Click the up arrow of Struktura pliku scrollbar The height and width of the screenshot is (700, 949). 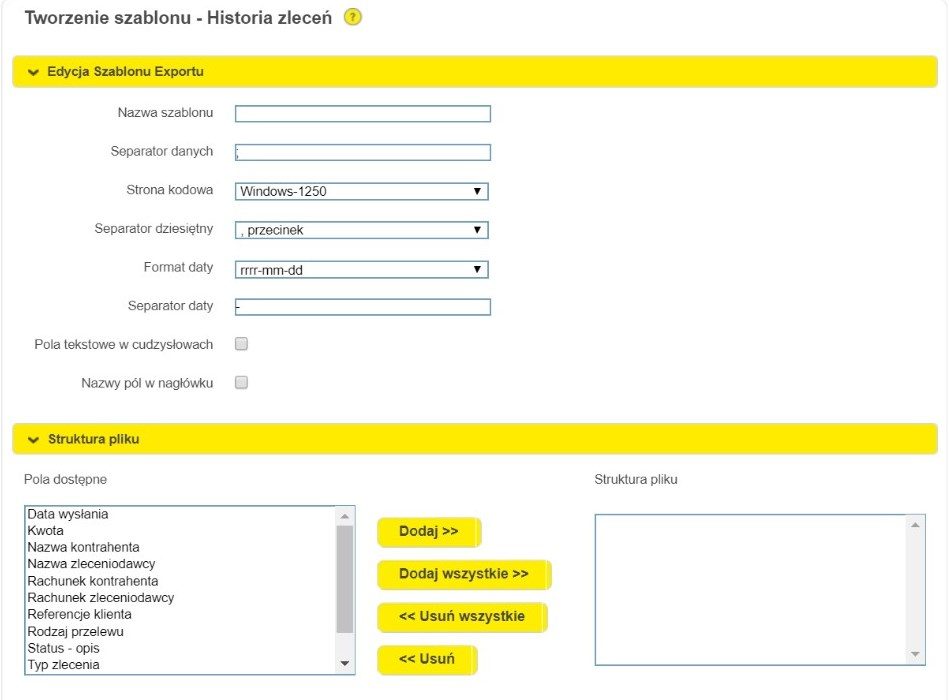coord(915,524)
